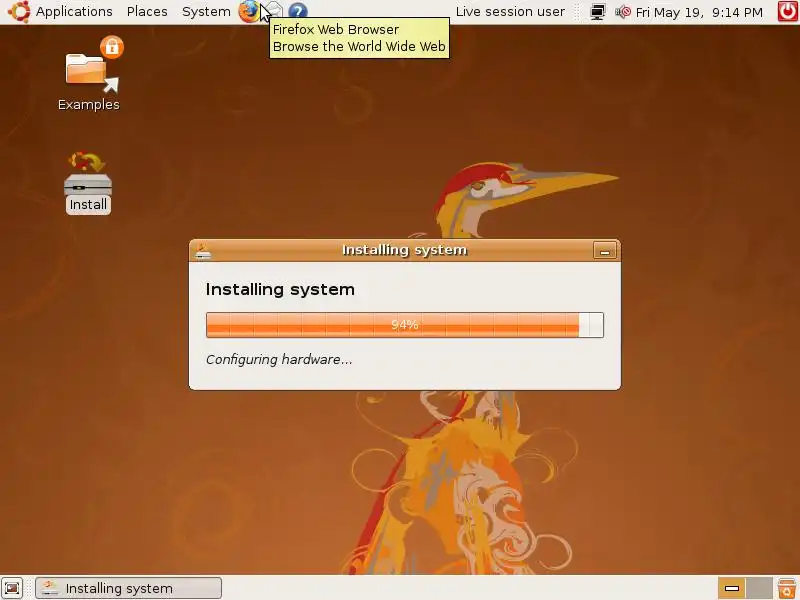Open the Places menu
This screenshot has height=600, width=800.
[x=147, y=11]
